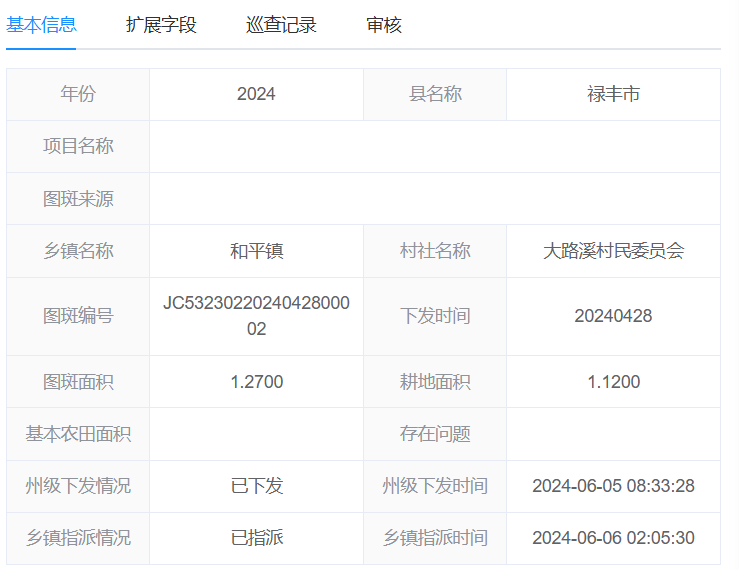Image resolution: width=739 pixels, height=570 pixels.
Task: Click the village value 大路溪村民委员会
Action: coord(613,251)
